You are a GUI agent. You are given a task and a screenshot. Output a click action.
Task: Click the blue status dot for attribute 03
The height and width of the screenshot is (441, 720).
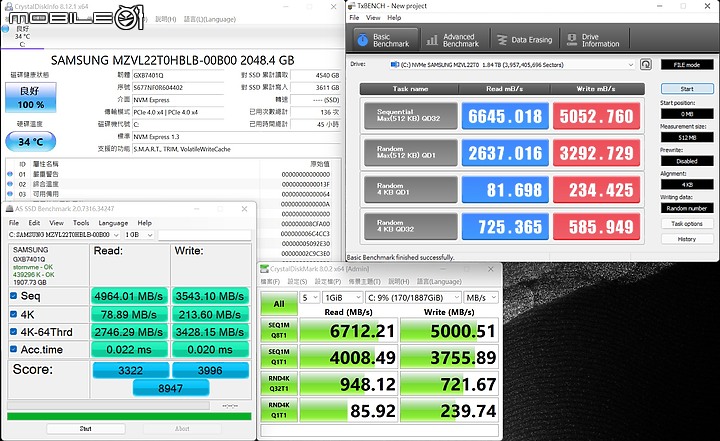click(10, 194)
